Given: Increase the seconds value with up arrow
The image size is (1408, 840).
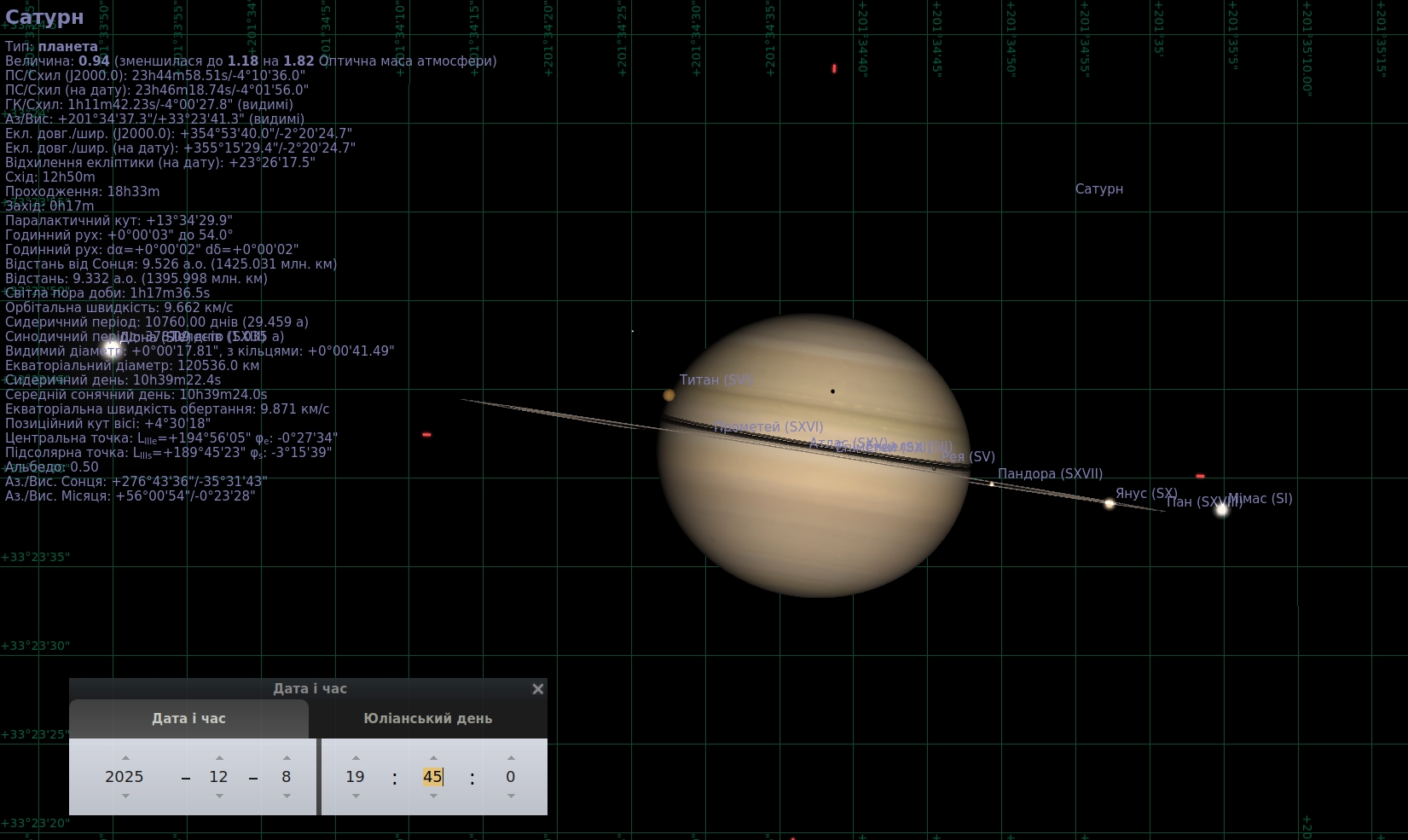Looking at the screenshot, I should click(x=511, y=758).
